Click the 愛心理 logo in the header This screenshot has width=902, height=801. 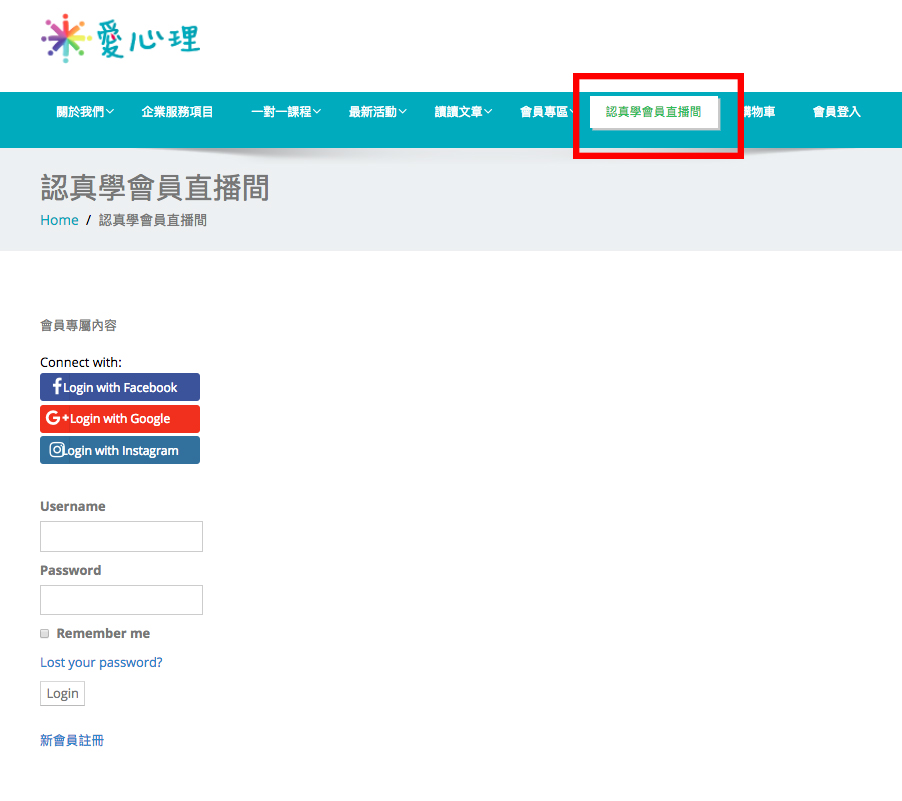[x=120, y=39]
